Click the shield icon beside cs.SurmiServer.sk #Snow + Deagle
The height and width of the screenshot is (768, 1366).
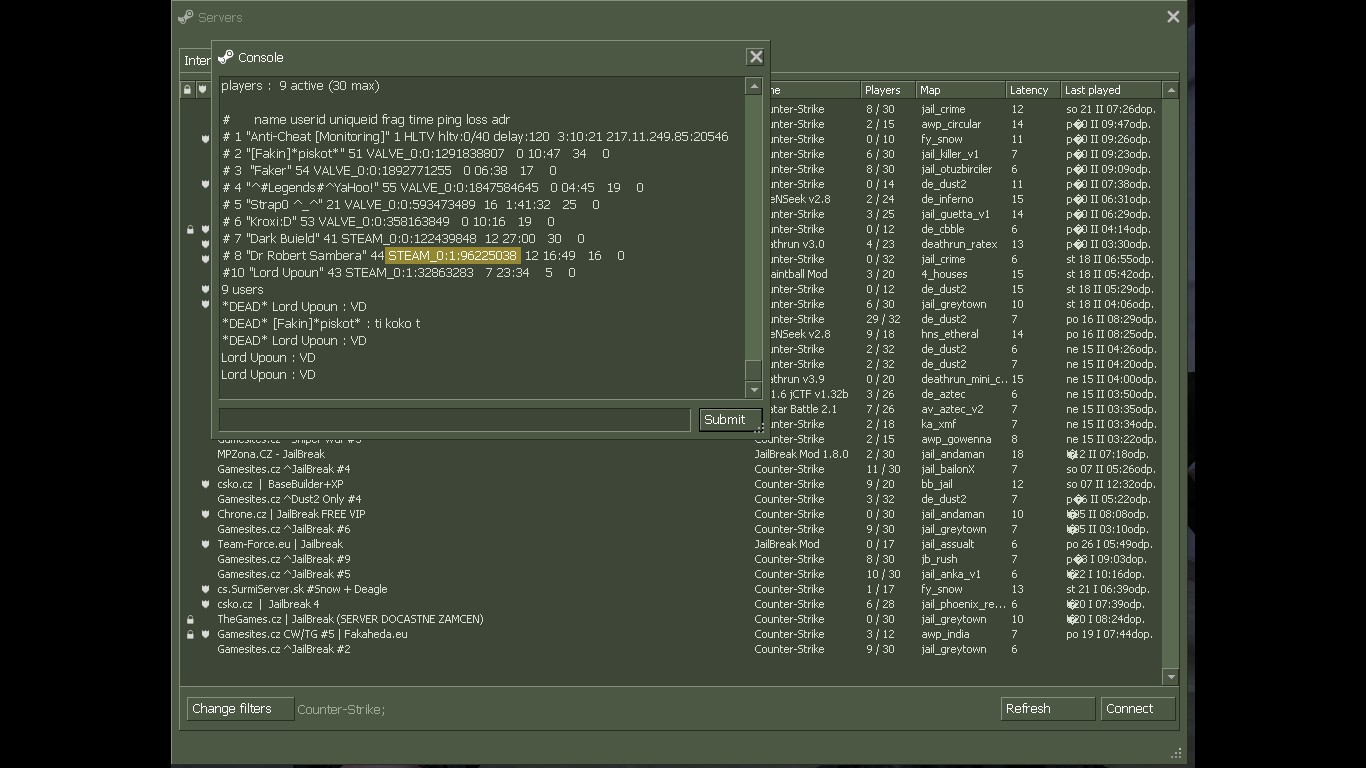(205, 589)
